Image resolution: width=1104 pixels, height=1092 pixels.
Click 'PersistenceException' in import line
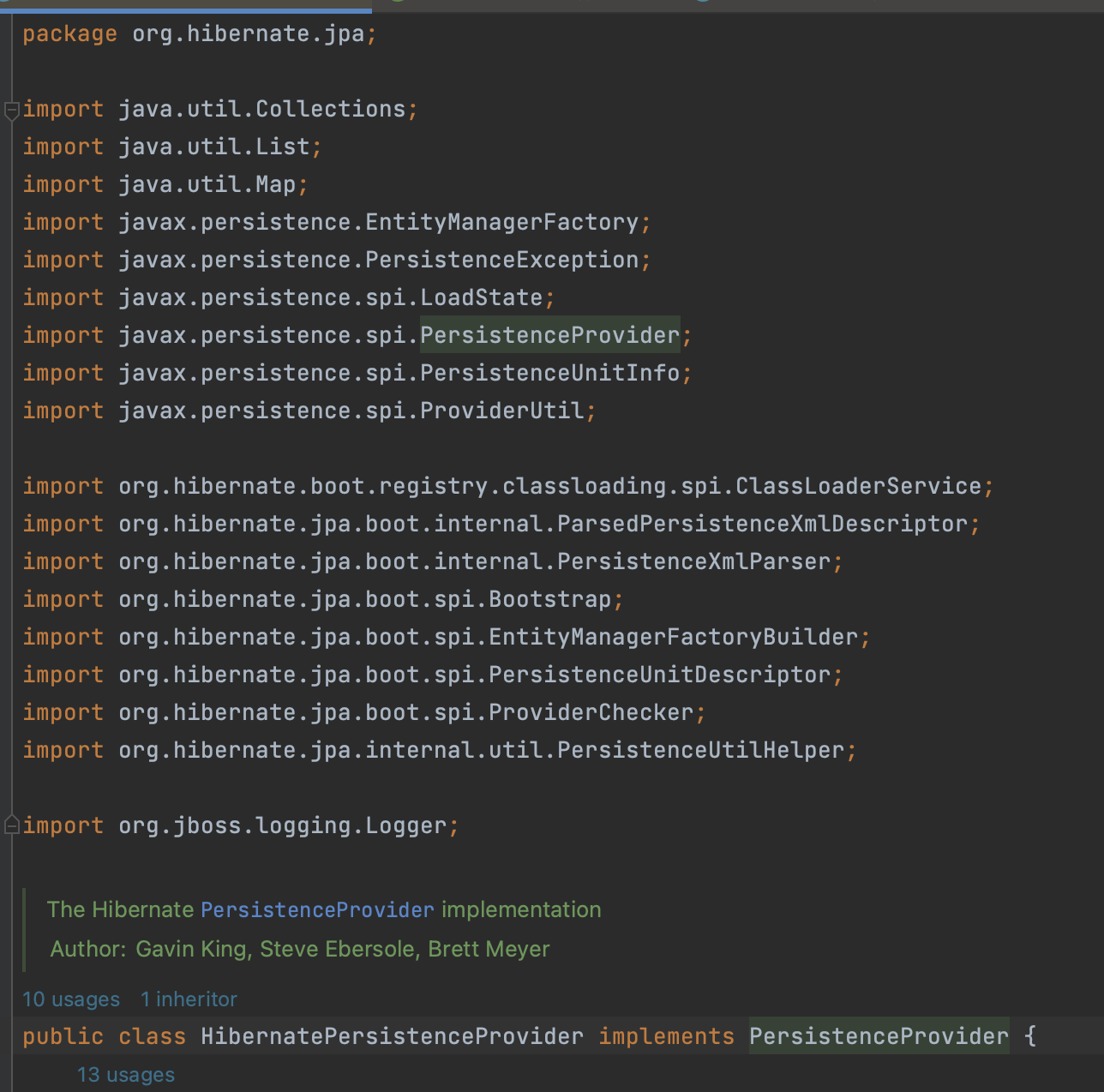[x=502, y=260]
